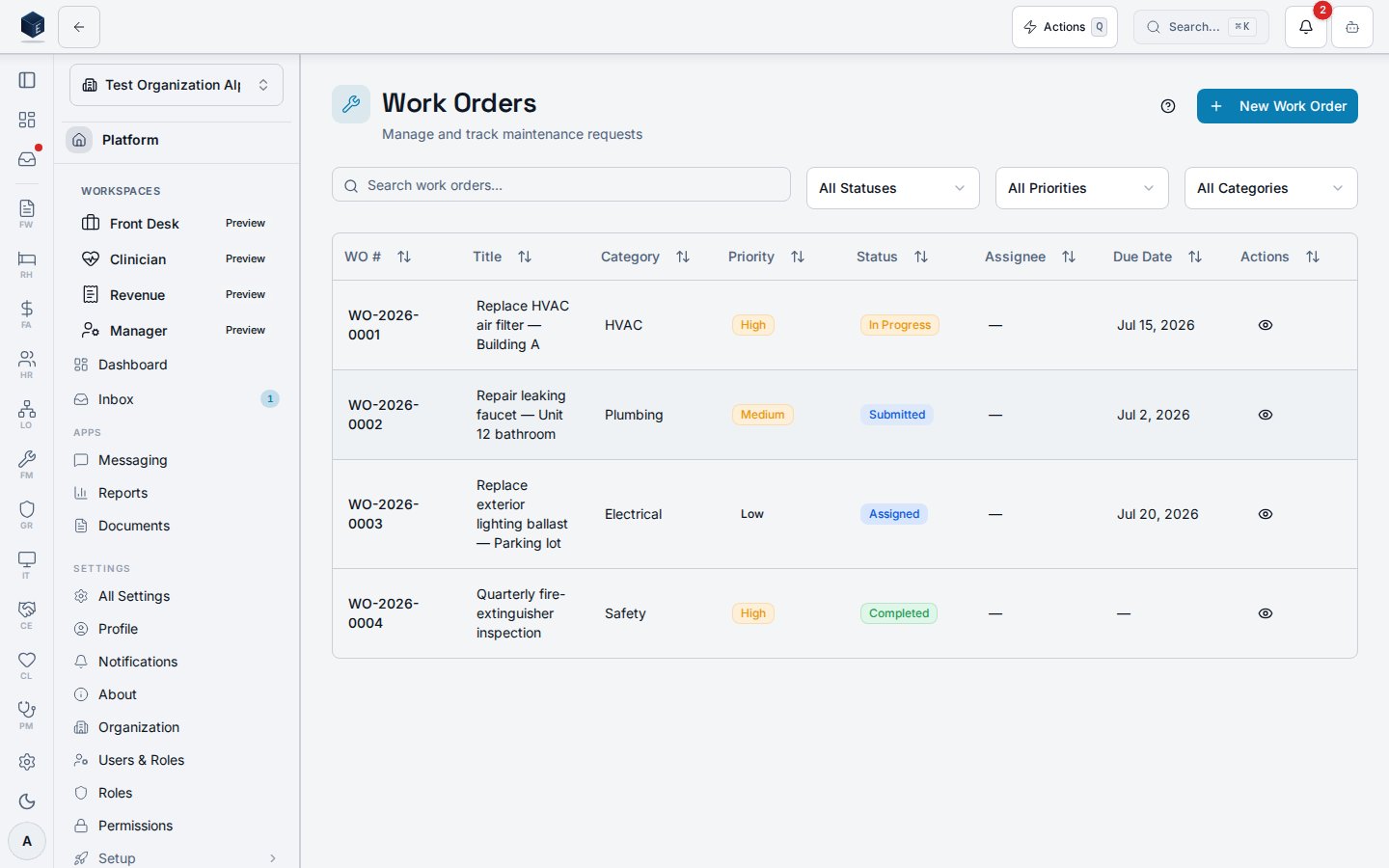The height and width of the screenshot is (868, 1389).
Task: View work order WO-2026-0003 details
Action: tap(1266, 514)
